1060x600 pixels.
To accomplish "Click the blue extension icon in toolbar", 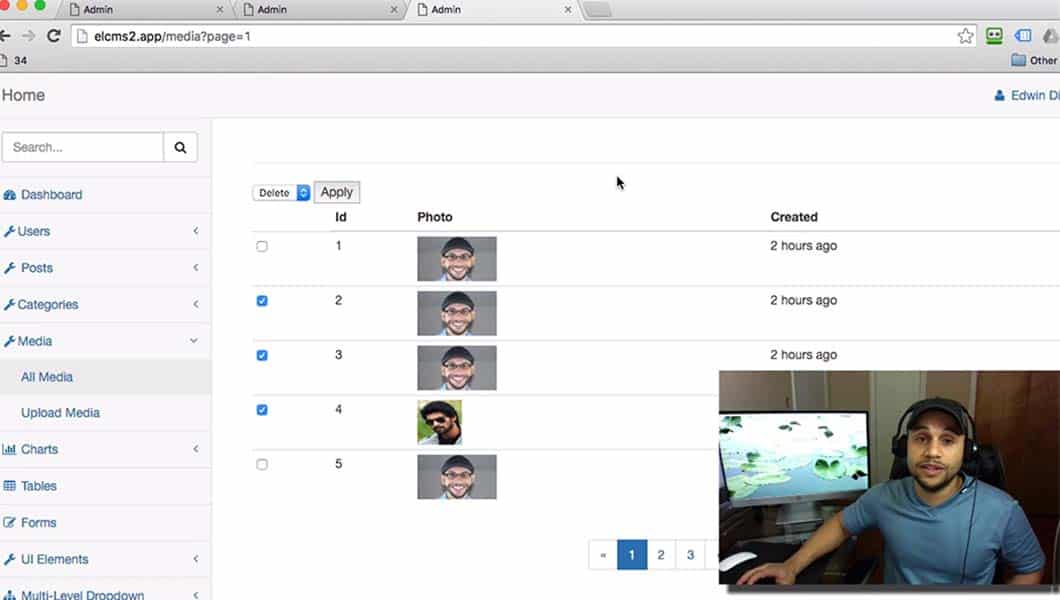I will pyautogui.click(x=1023, y=36).
